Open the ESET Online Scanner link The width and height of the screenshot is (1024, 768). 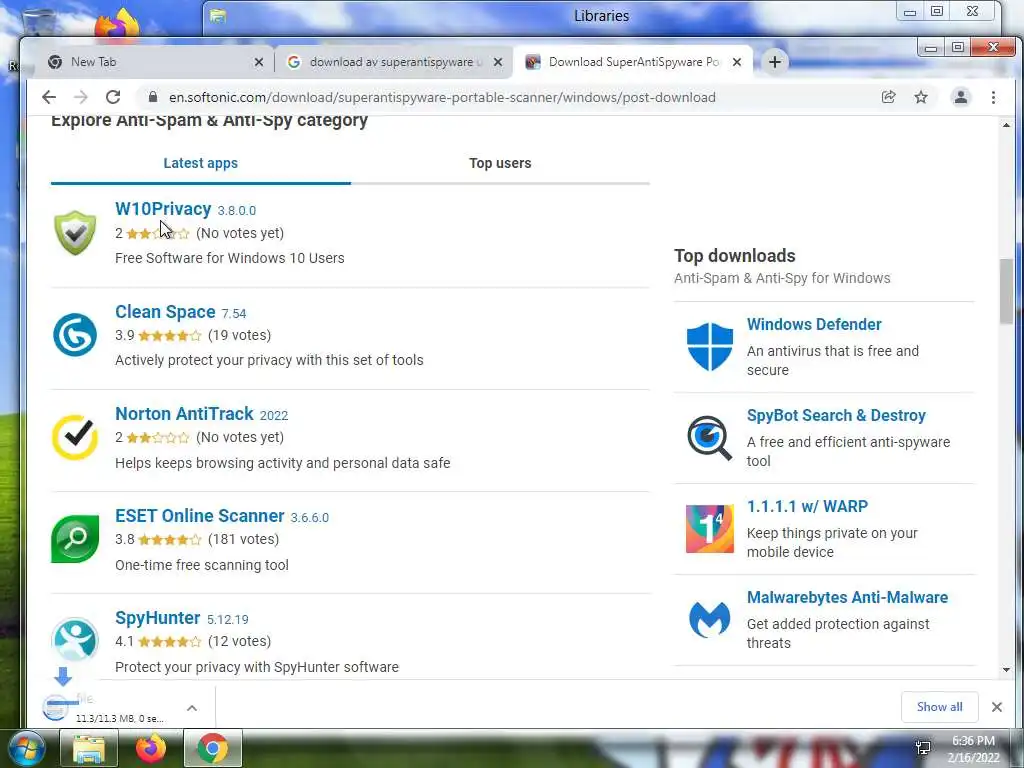pos(200,516)
